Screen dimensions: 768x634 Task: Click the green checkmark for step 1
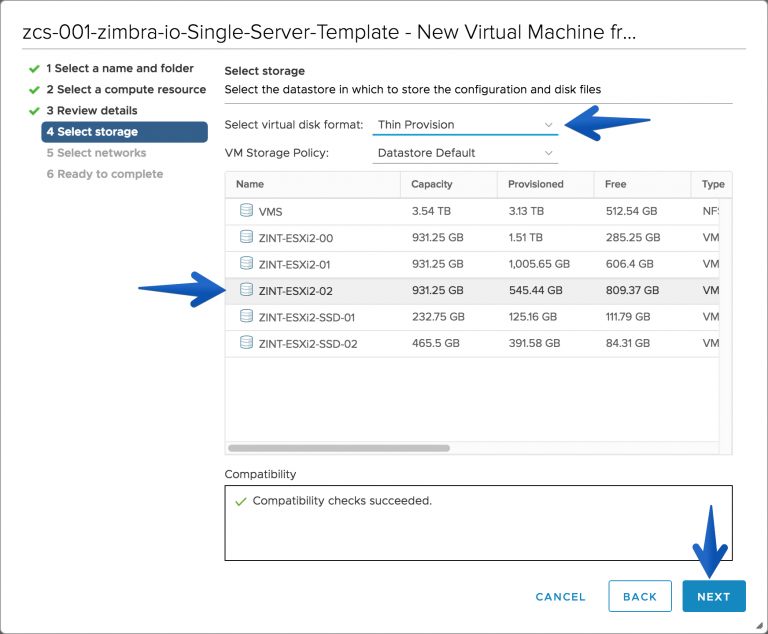click(34, 69)
